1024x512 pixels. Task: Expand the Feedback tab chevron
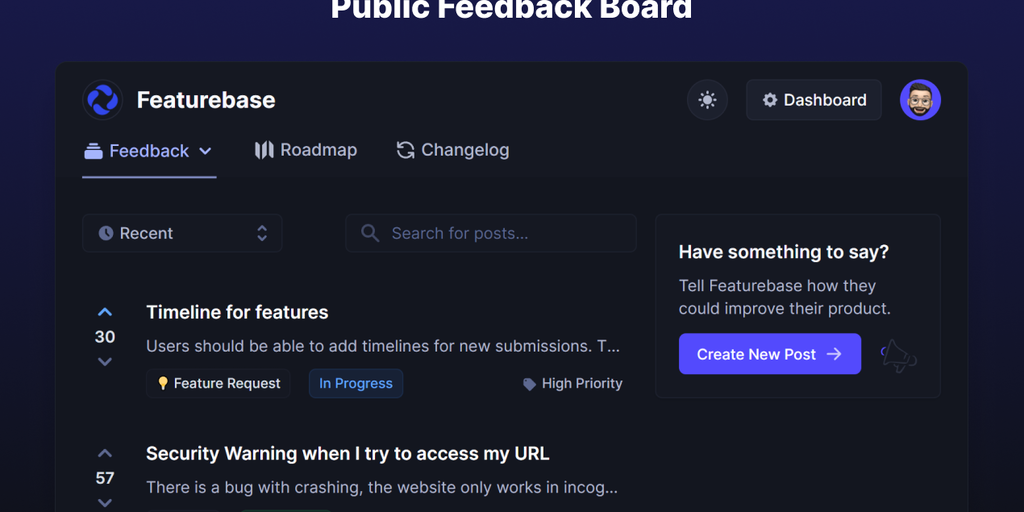point(205,151)
